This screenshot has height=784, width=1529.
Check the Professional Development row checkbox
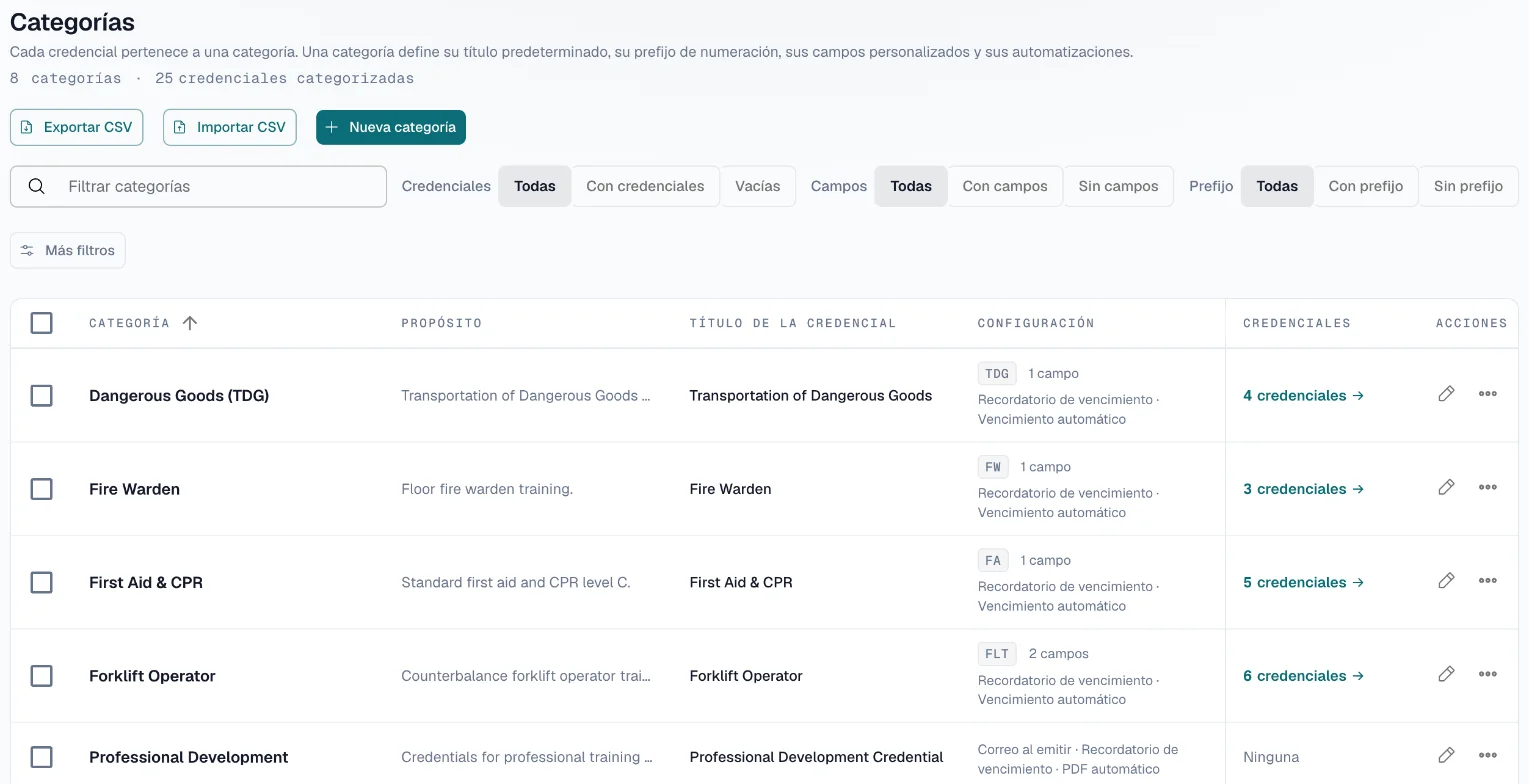click(x=41, y=757)
